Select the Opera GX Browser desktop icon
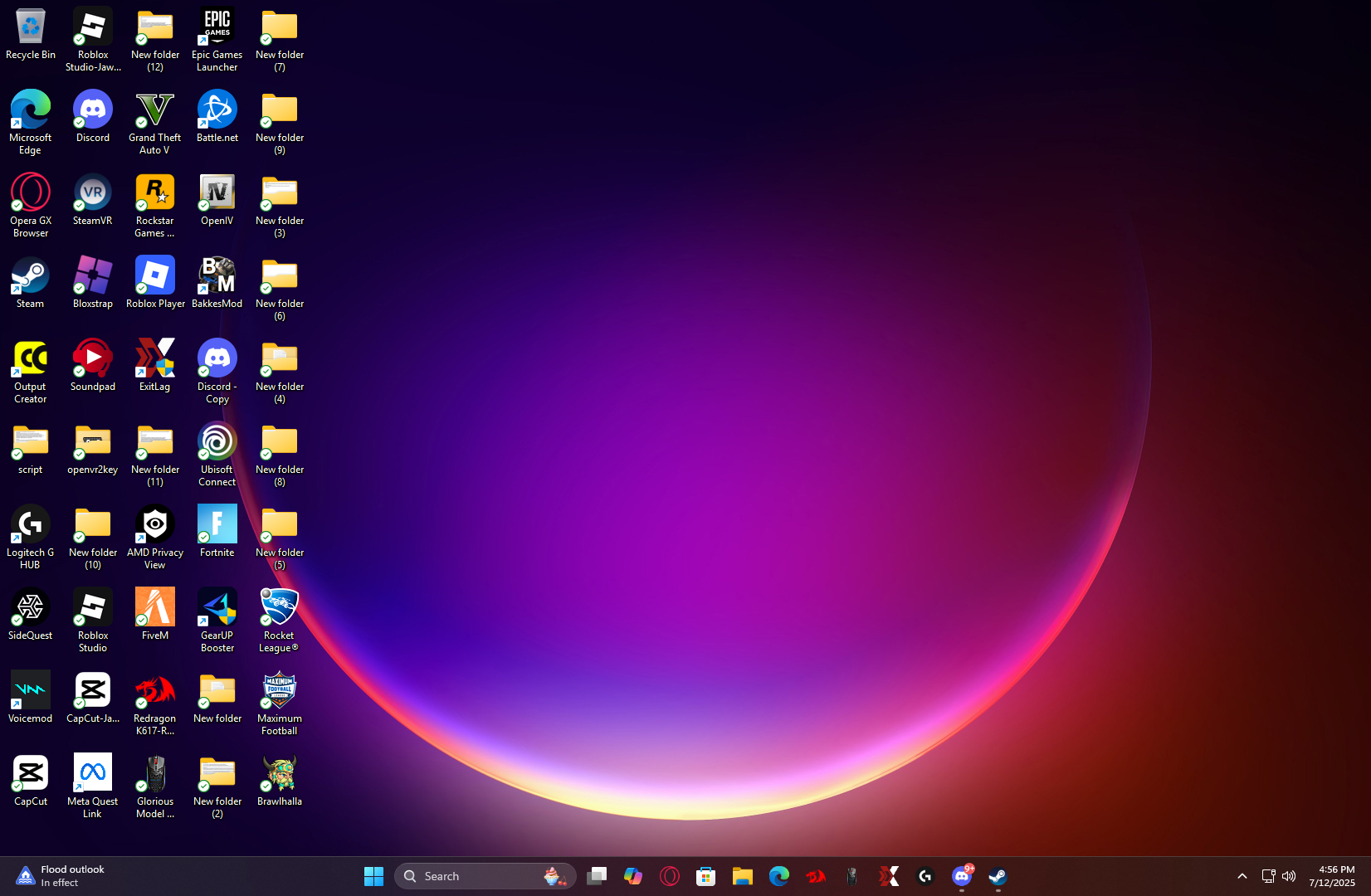This screenshot has width=1371, height=896. [x=31, y=206]
